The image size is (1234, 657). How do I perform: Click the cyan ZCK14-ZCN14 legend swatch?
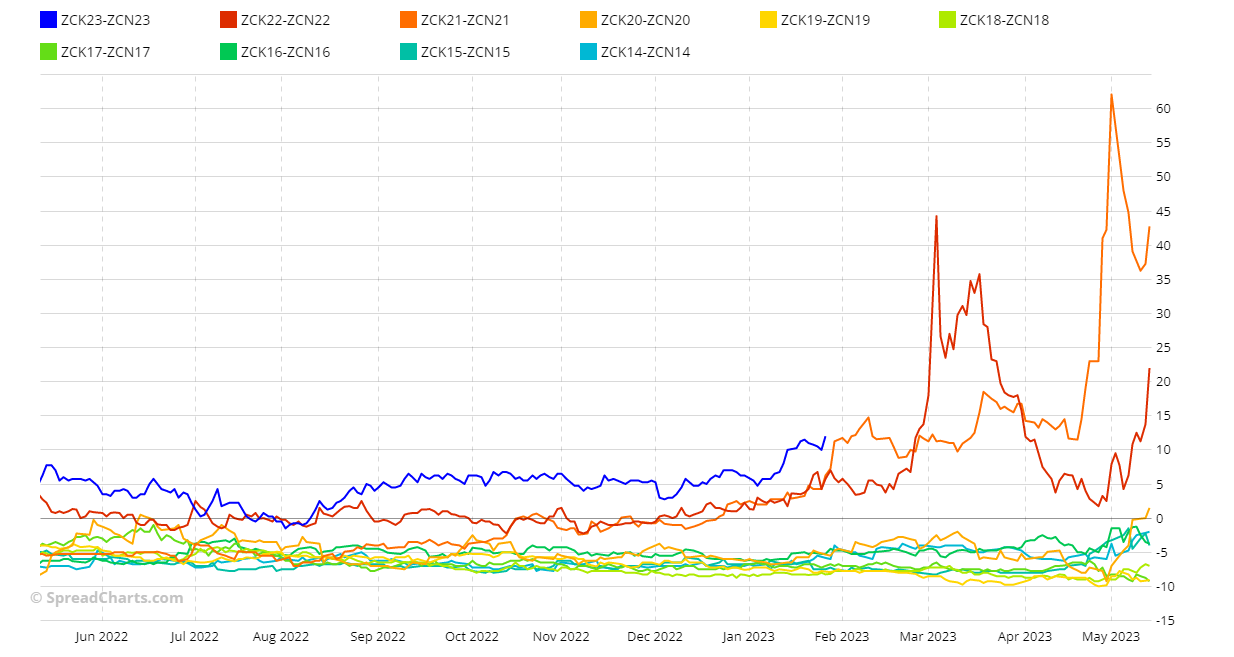588,52
